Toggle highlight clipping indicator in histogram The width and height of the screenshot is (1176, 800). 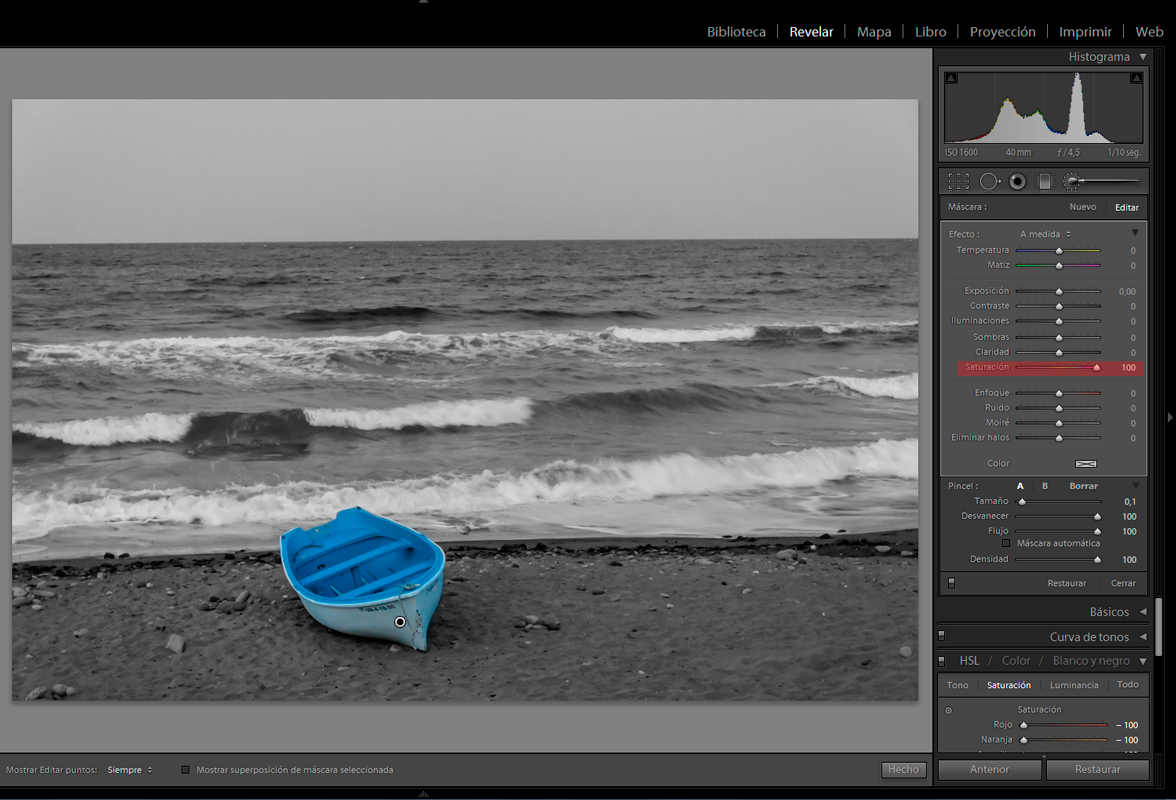click(1136, 78)
